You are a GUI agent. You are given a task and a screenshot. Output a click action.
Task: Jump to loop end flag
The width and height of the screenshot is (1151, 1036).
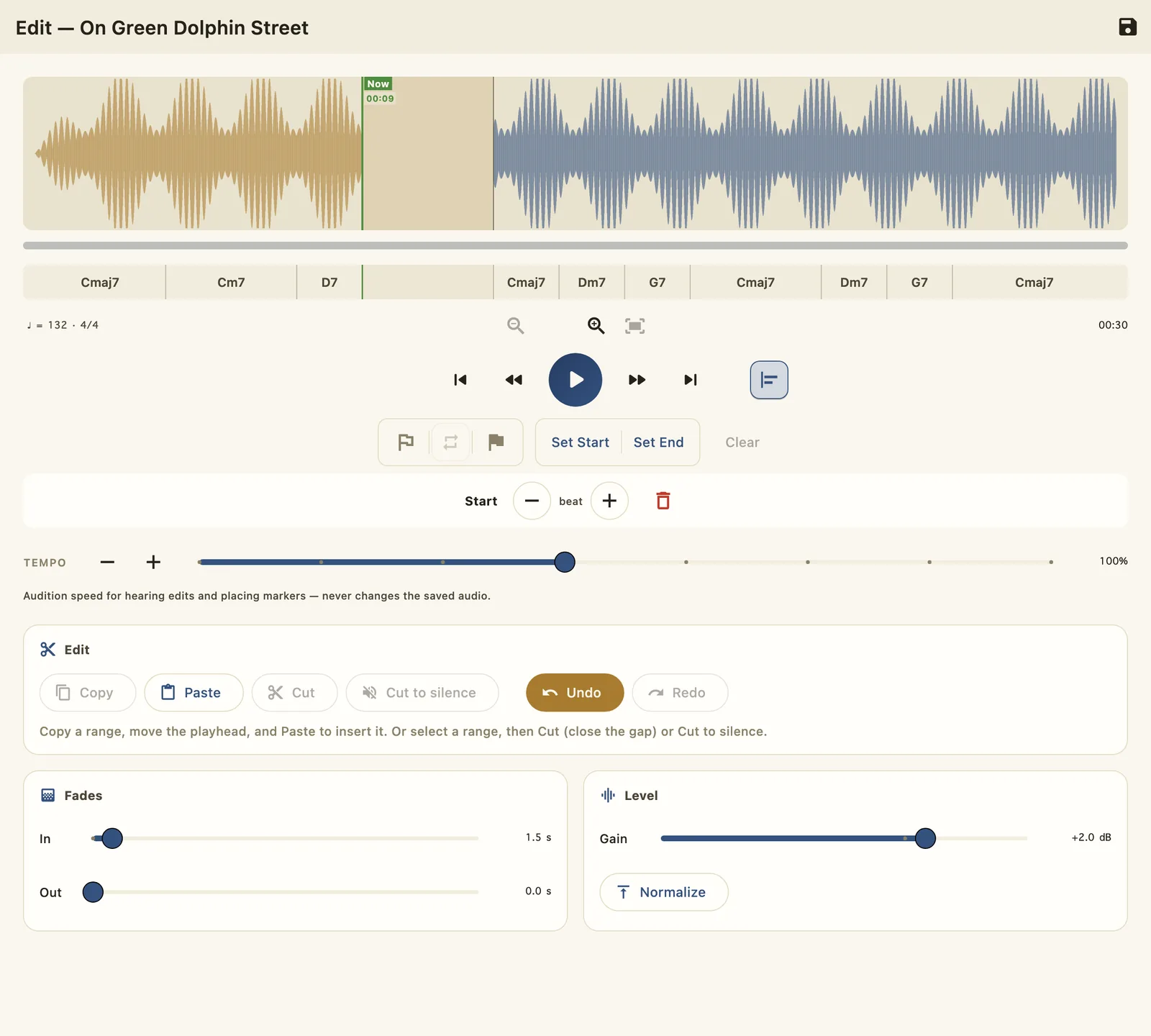496,442
